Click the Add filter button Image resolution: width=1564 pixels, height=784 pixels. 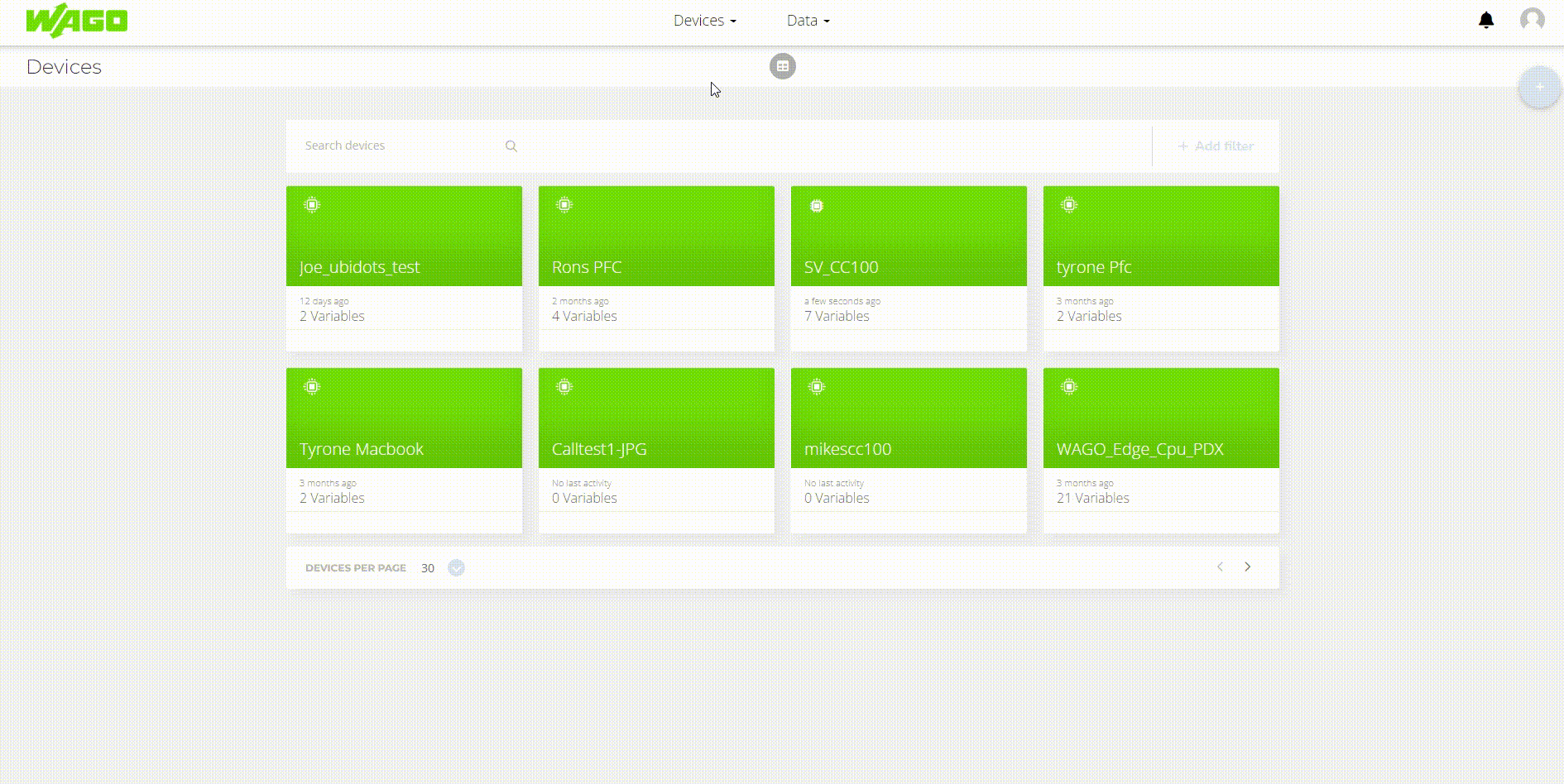(x=1215, y=146)
